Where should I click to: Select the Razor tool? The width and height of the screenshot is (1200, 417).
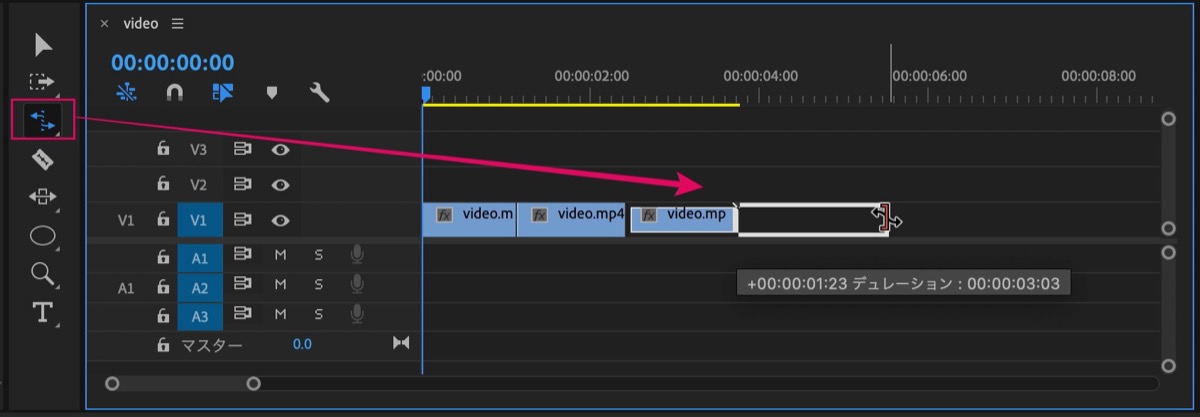click(x=43, y=159)
